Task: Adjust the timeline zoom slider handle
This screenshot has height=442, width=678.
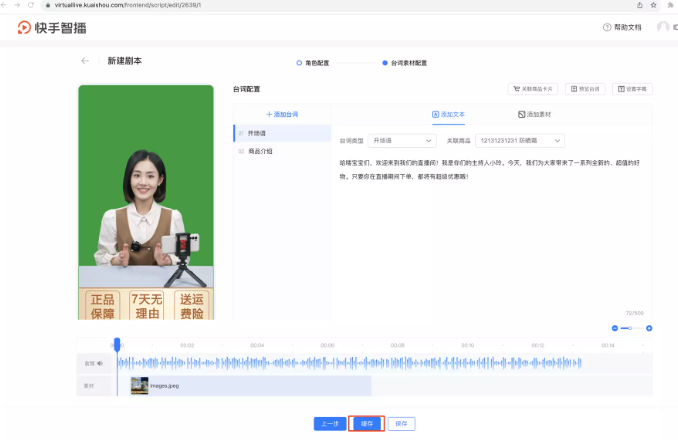Action: (630, 328)
